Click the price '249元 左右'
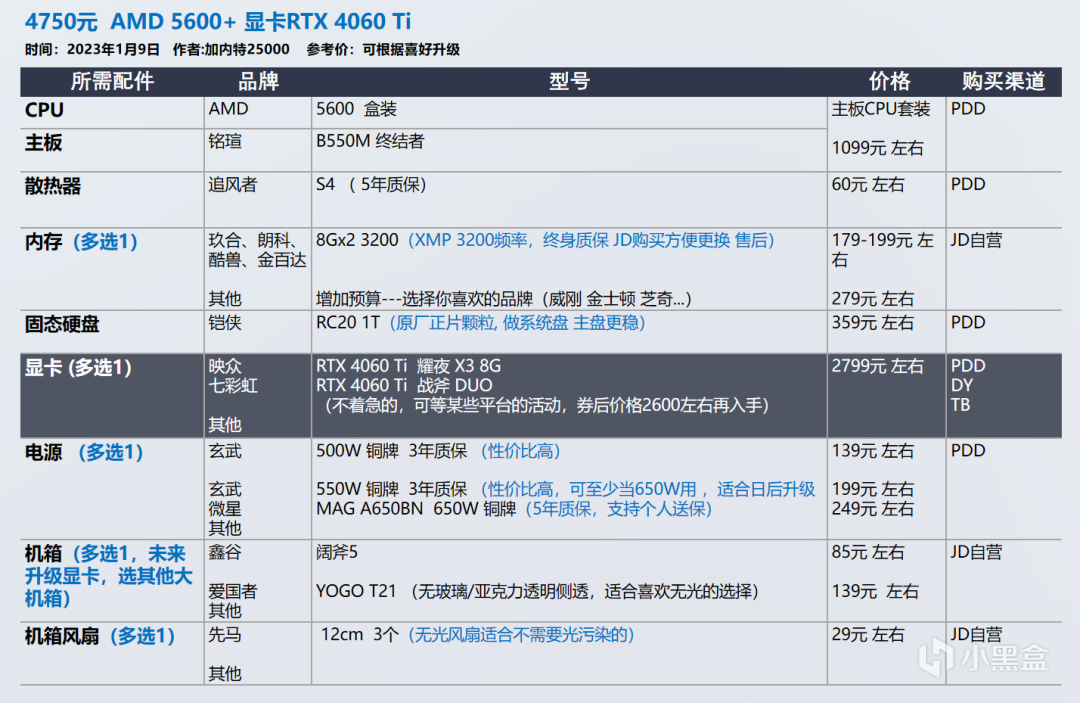Image resolution: width=1080 pixels, height=703 pixels. click(x=873, y=509)
